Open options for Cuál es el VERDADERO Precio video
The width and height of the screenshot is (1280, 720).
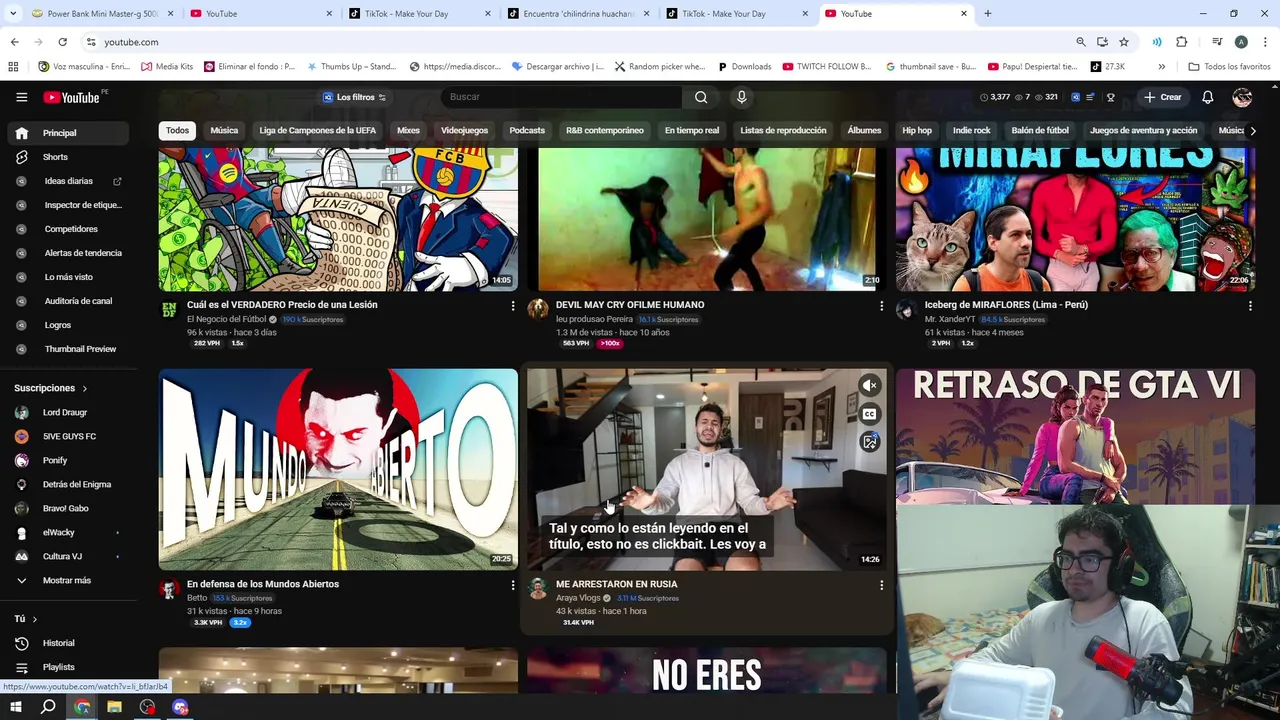point(513,305)
